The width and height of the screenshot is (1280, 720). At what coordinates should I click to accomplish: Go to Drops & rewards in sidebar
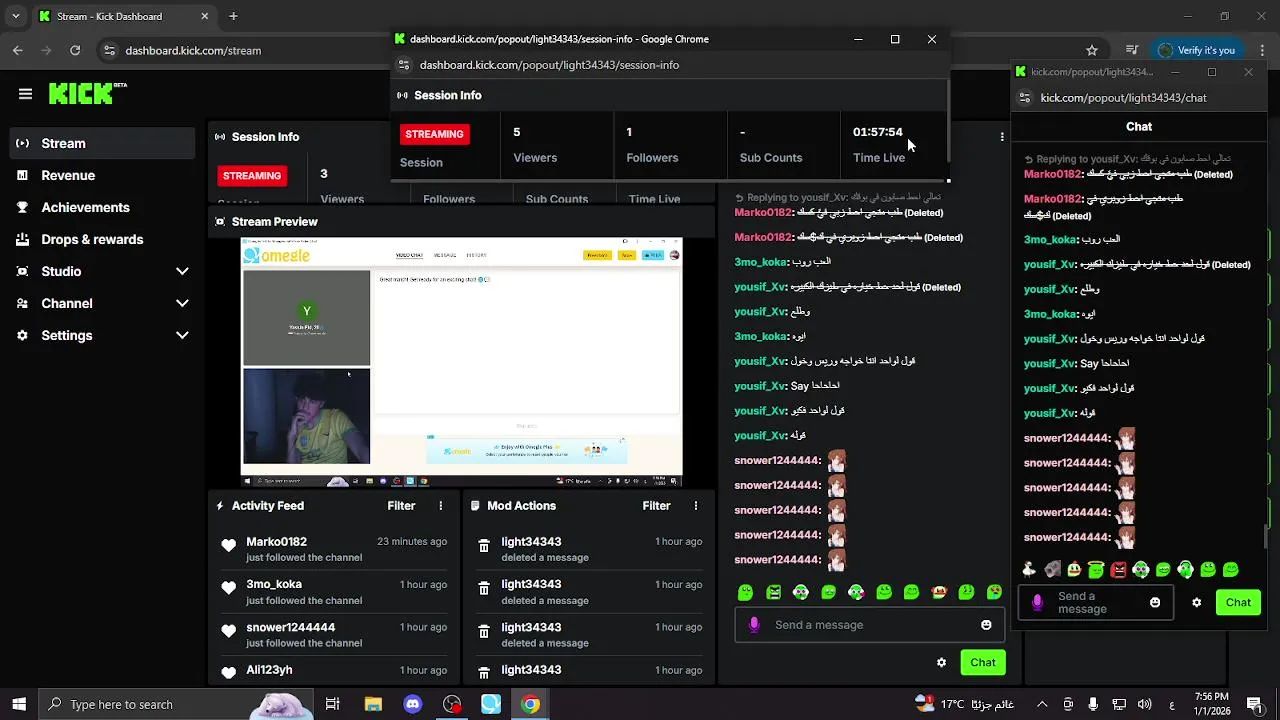tap(104, 239)
